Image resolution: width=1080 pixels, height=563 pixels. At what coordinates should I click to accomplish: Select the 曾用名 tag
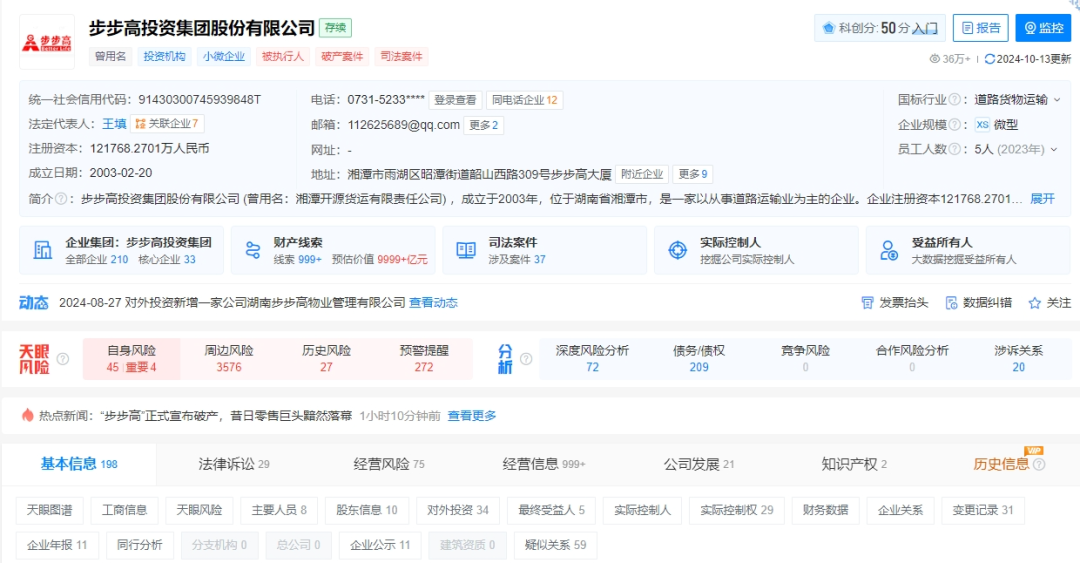(x=110, y=57)
